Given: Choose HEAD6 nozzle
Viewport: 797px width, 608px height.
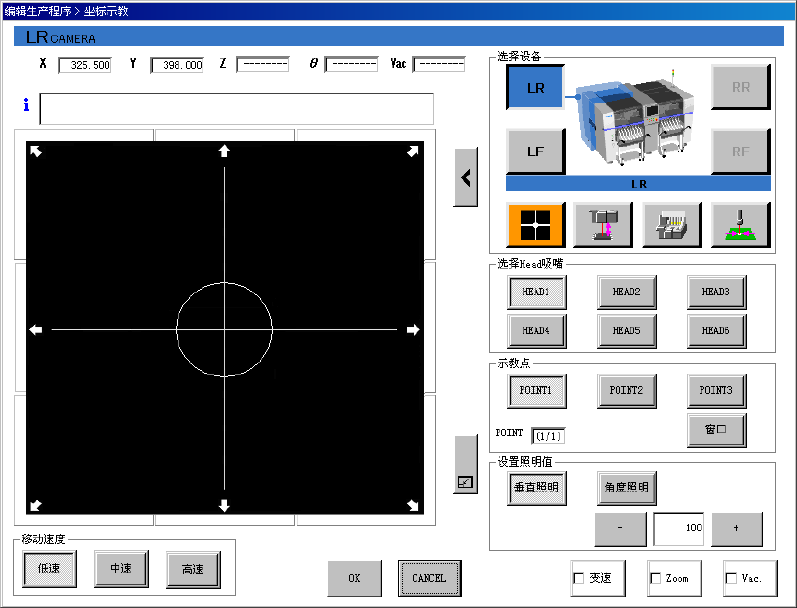Looking at the screenshot, I should tap(716, 331).
